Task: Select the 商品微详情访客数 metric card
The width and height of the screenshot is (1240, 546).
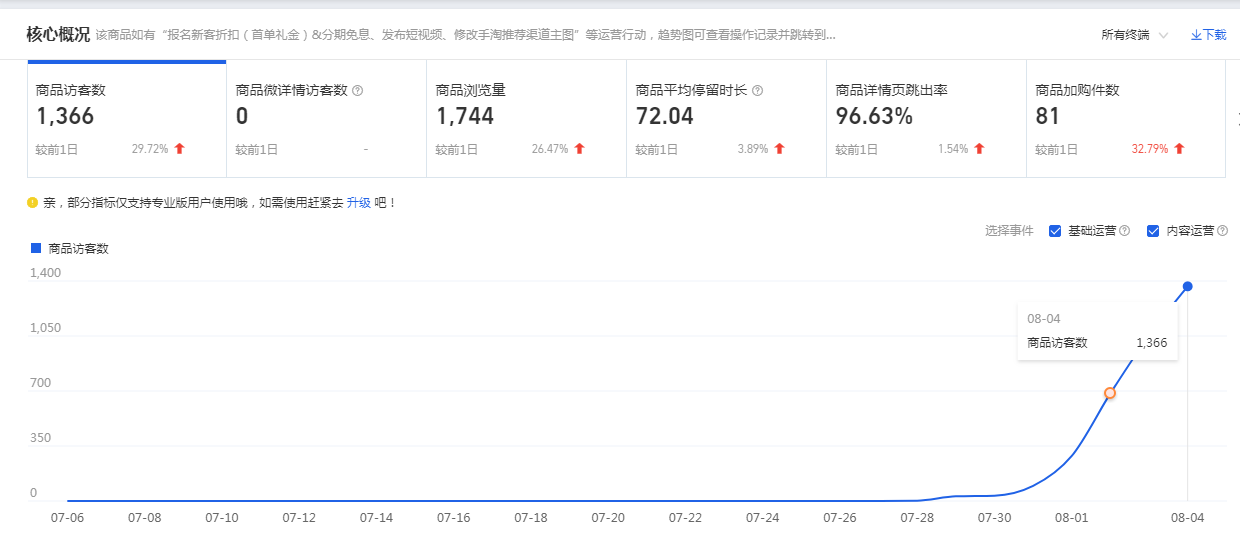Action: [327, 119]
